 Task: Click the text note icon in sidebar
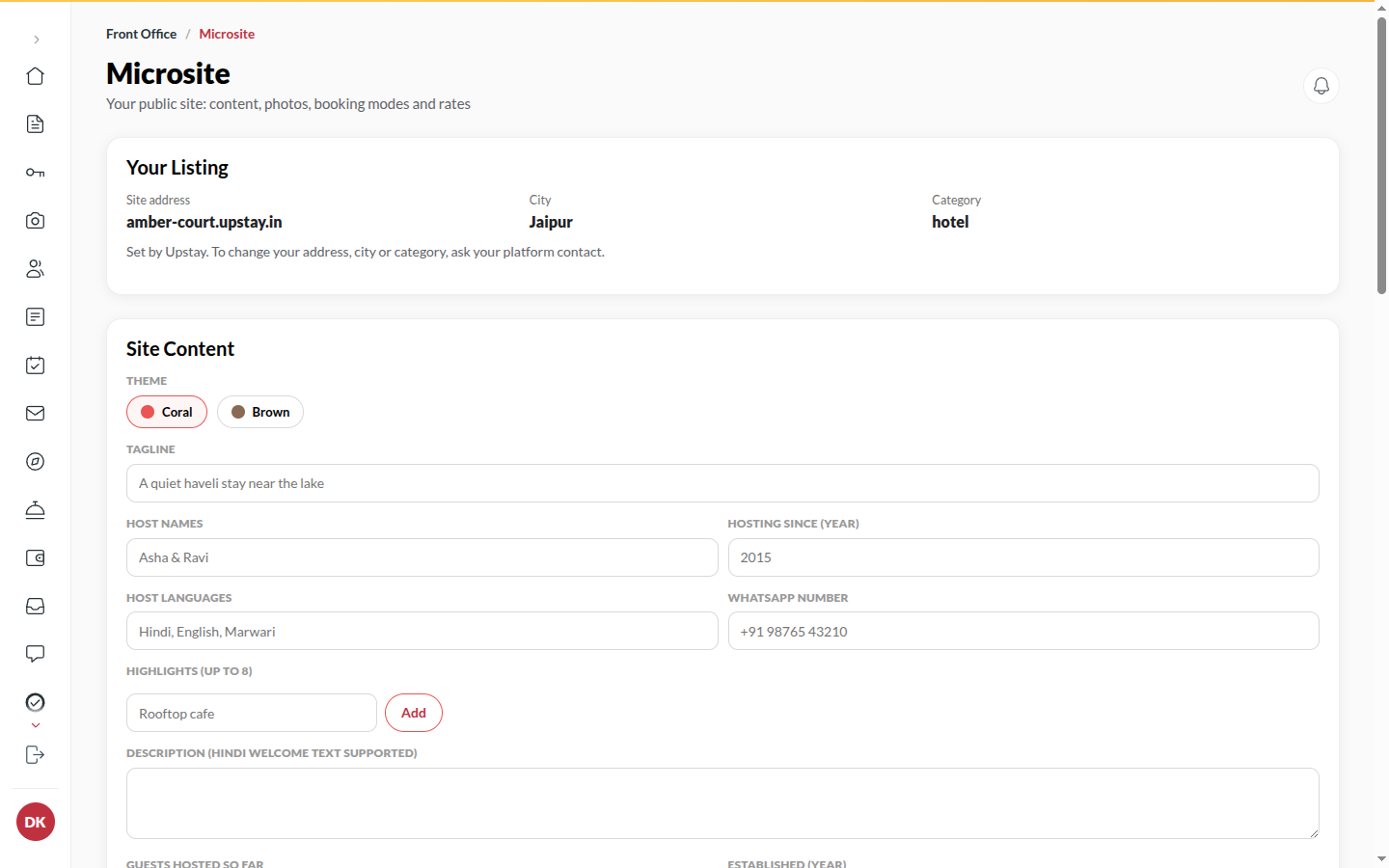click(x=36, y=317)
